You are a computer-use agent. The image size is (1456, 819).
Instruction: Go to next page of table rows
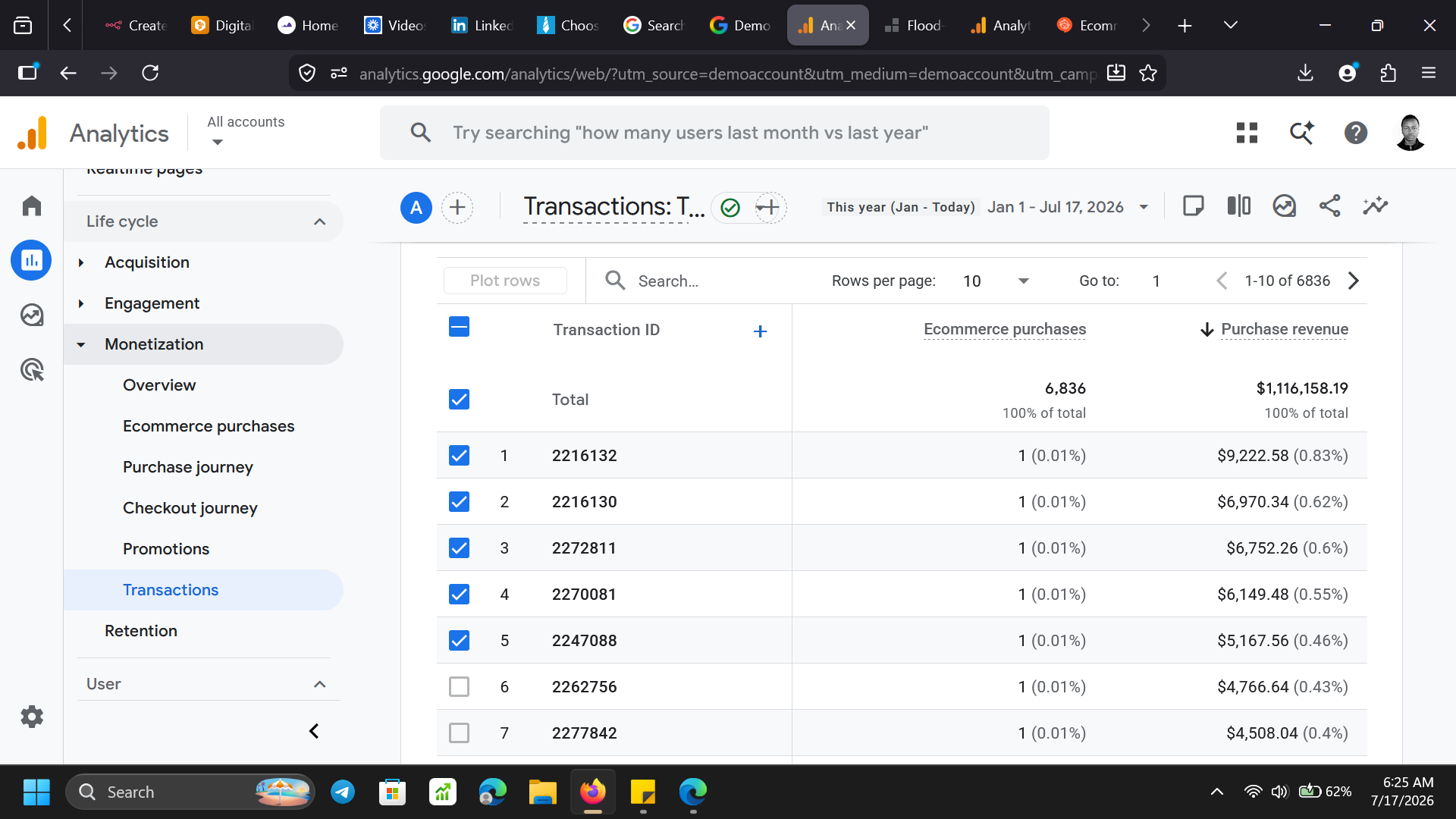pos(1354,281)
